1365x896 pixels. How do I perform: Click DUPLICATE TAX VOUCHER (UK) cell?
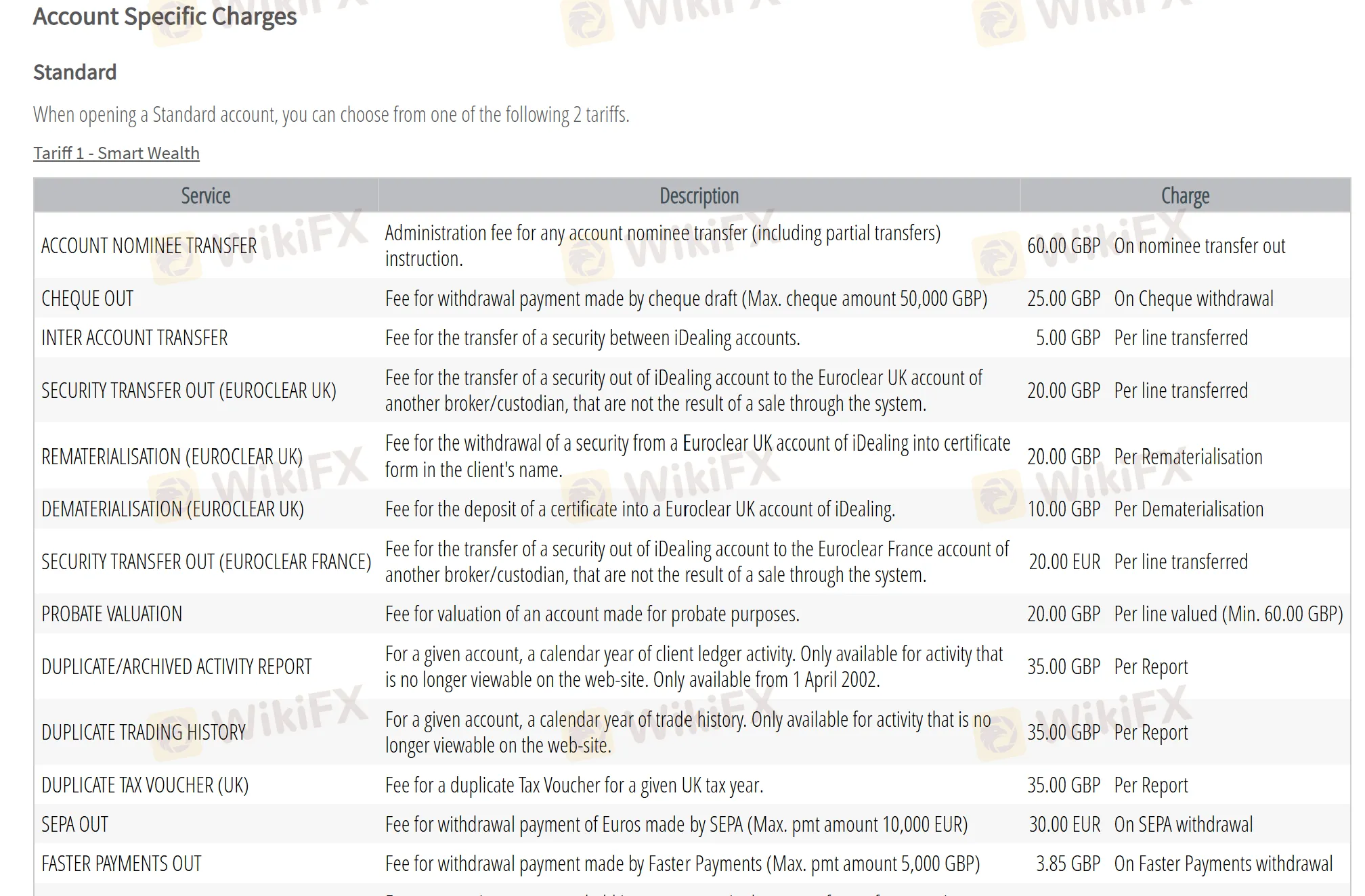tap(145, 785)
